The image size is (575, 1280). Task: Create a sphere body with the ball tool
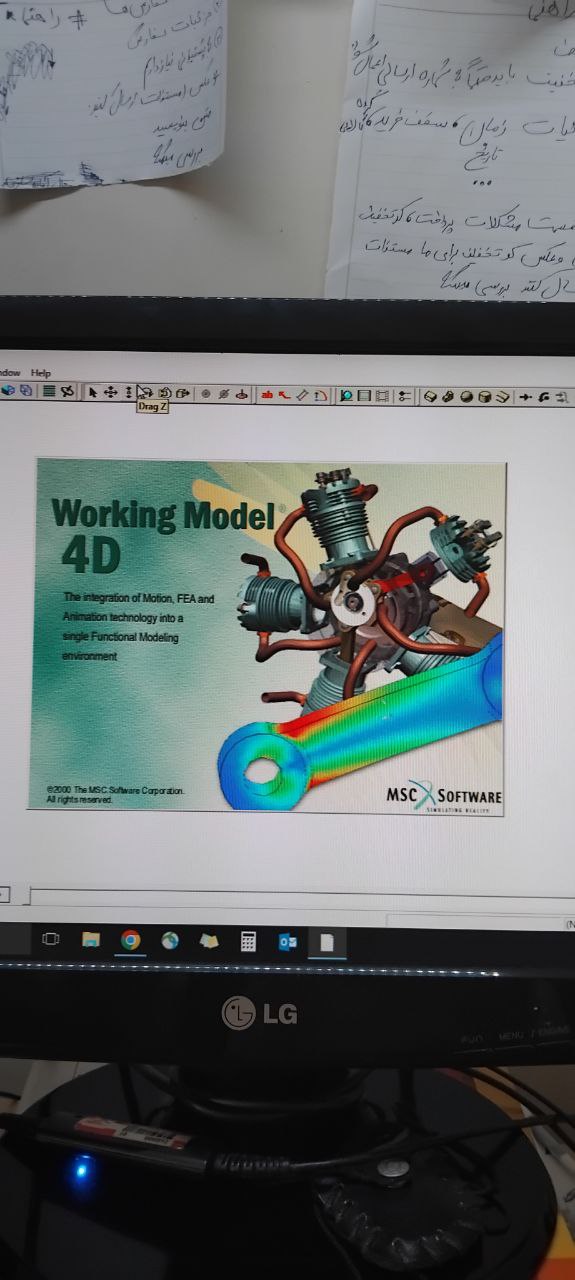point(467,396)
